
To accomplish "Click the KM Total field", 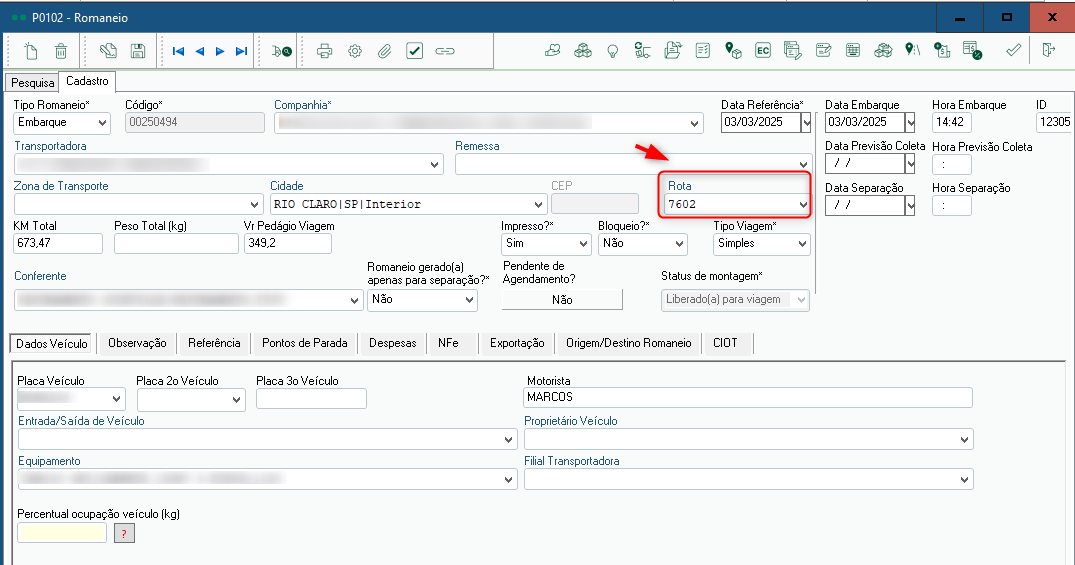I will click(58, 243).
